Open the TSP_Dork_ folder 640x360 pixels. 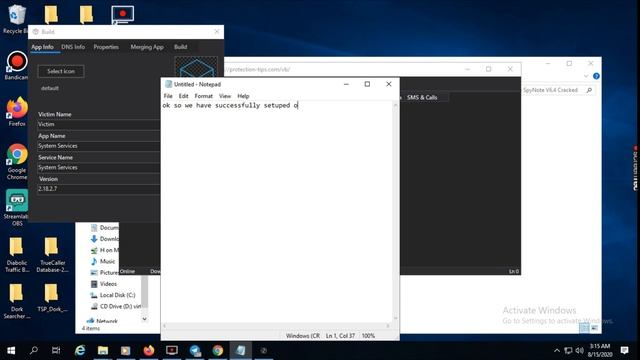52,298
